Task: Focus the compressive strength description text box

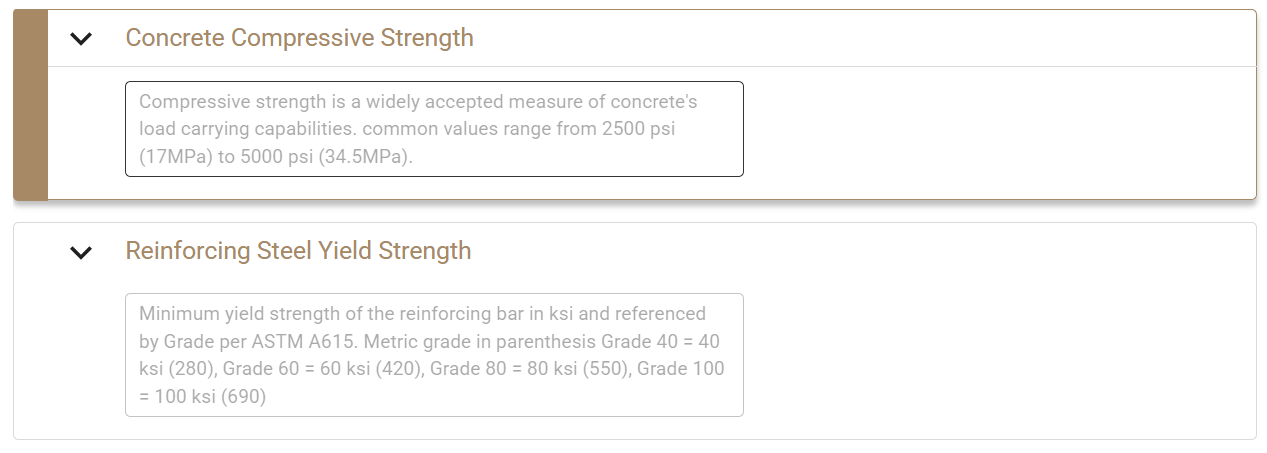Action: 434,129
